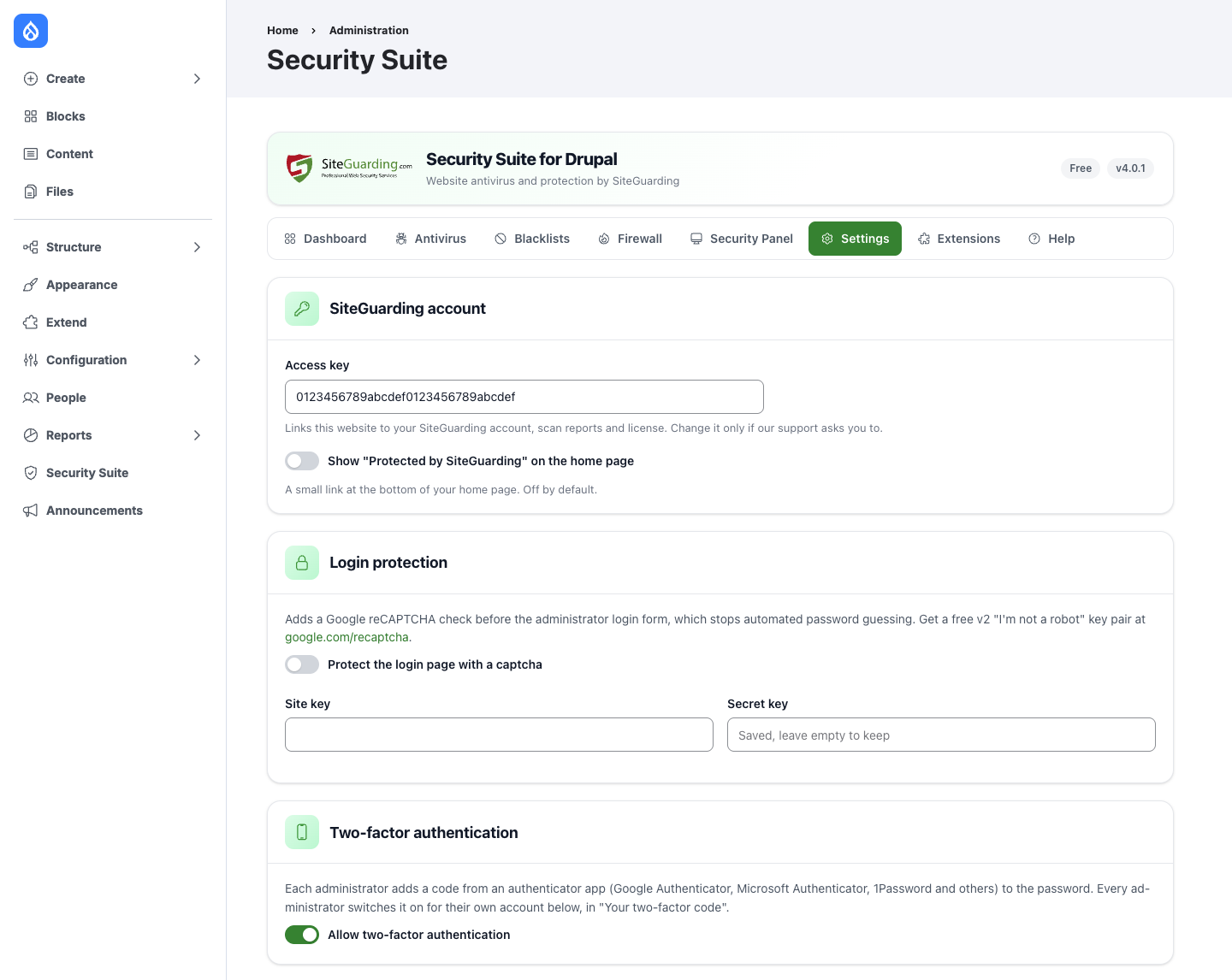Click the Files document icon
The width and height of the screenshot is (1232, 980).
point(31,192)
